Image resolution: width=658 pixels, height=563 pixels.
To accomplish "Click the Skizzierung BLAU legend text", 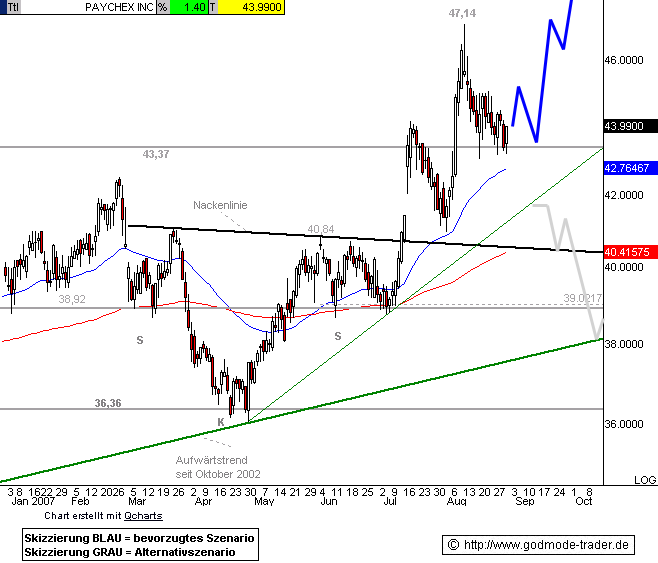I will point(139,538).
